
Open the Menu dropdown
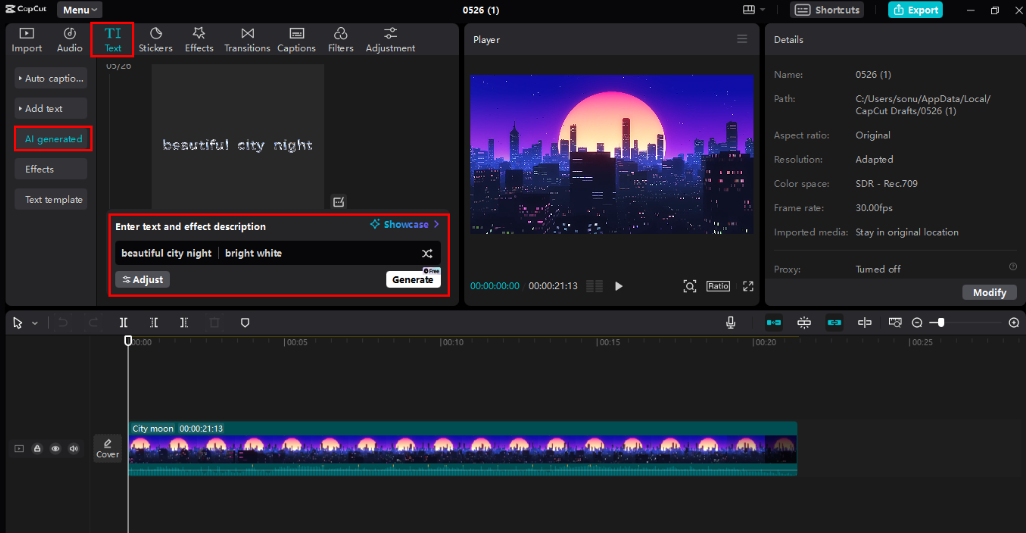[x=80, y=10]
